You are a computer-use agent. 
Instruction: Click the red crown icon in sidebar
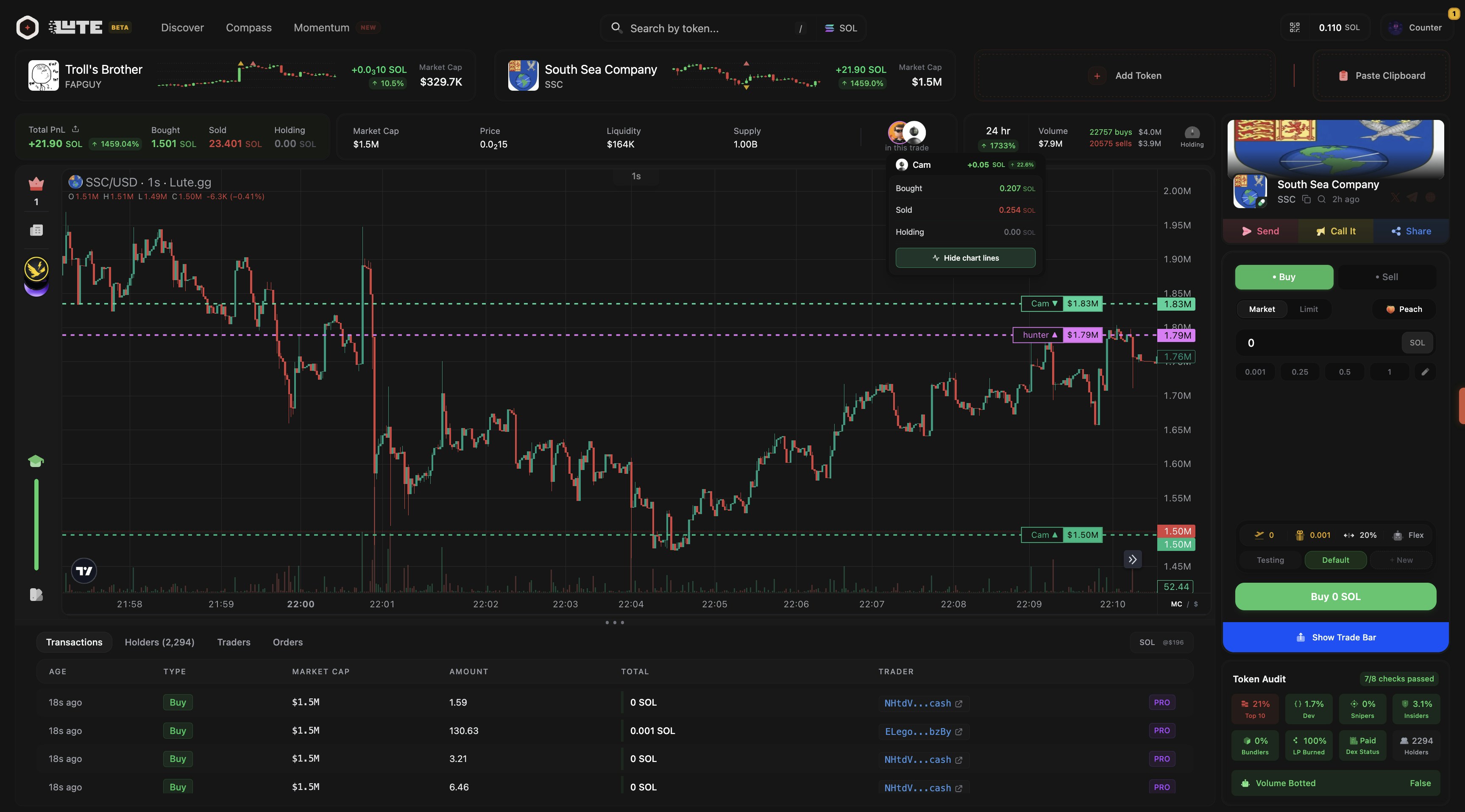pos(36,184)
